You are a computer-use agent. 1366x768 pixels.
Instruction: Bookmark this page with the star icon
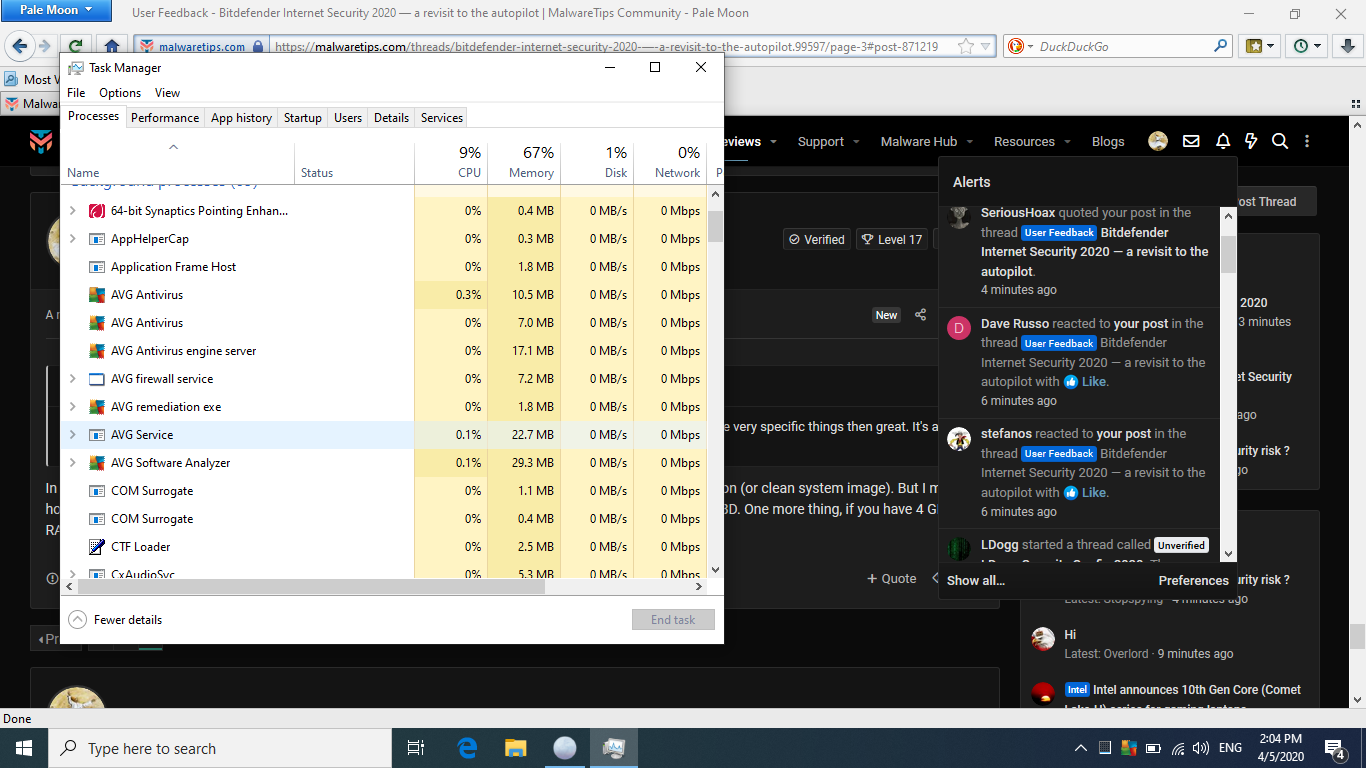(965, 46)
